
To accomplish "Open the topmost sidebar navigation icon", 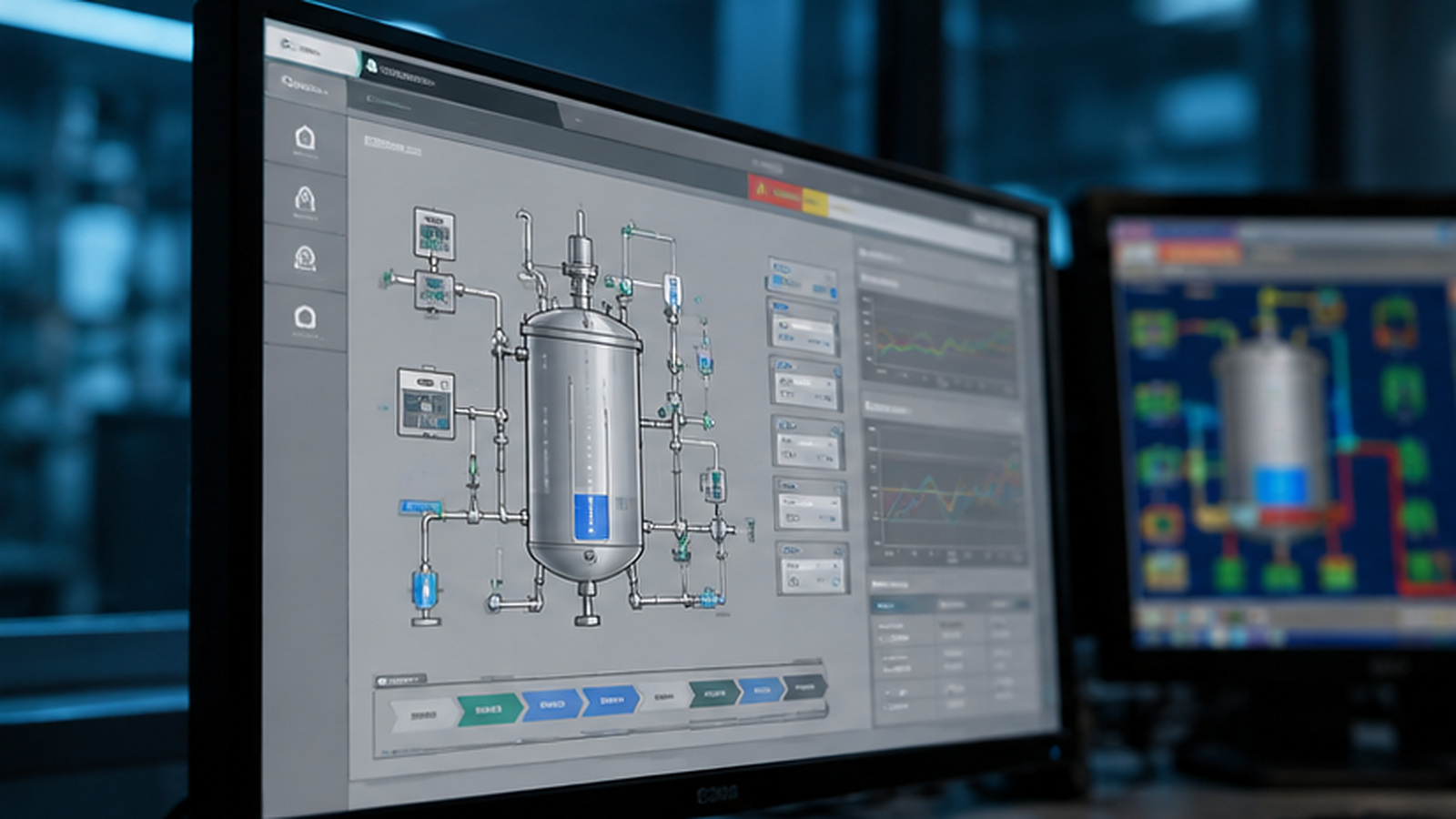I will (x=305, y=138).
